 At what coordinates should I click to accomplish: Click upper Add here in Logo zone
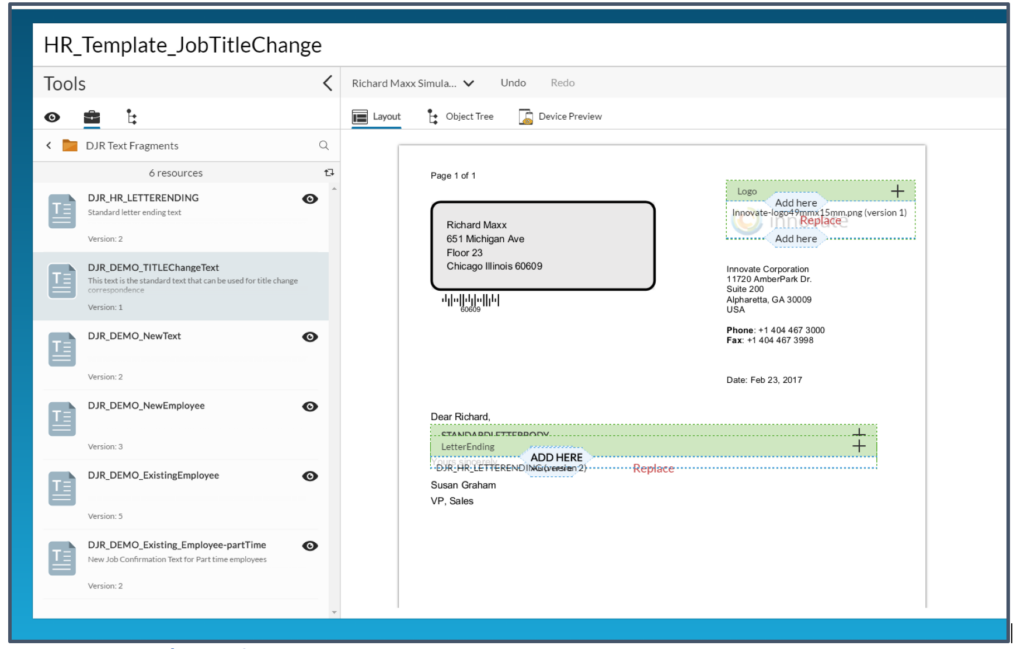[x=795, y=203]
